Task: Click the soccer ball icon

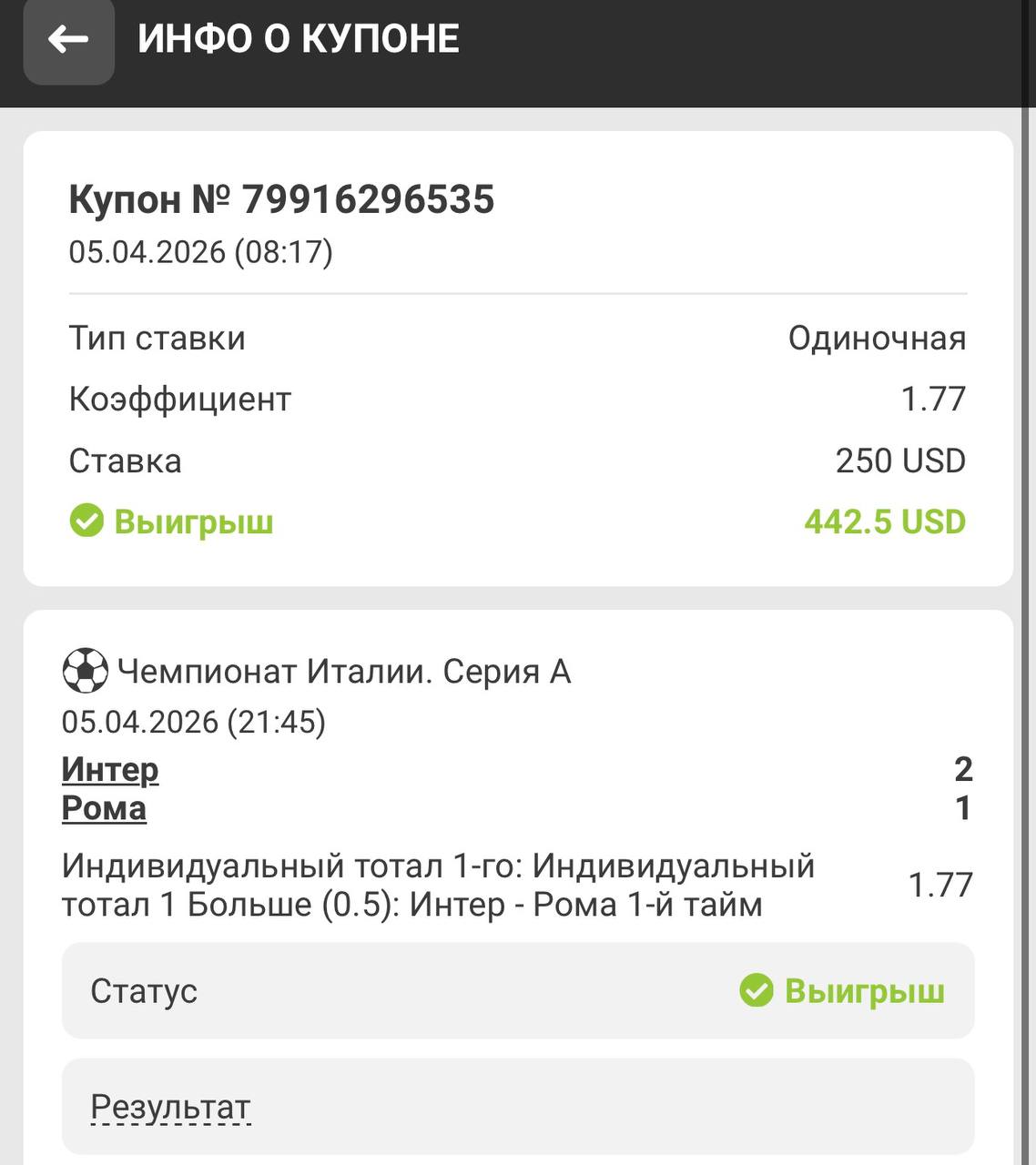Action: 85,672
